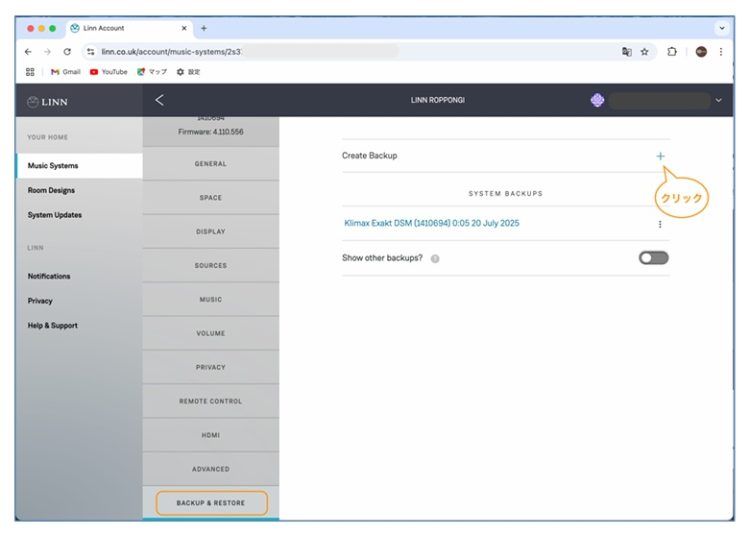Open the apps grid in bookmarks bar
This screenshot has height=535, width=750.
(x=30, y=72)
